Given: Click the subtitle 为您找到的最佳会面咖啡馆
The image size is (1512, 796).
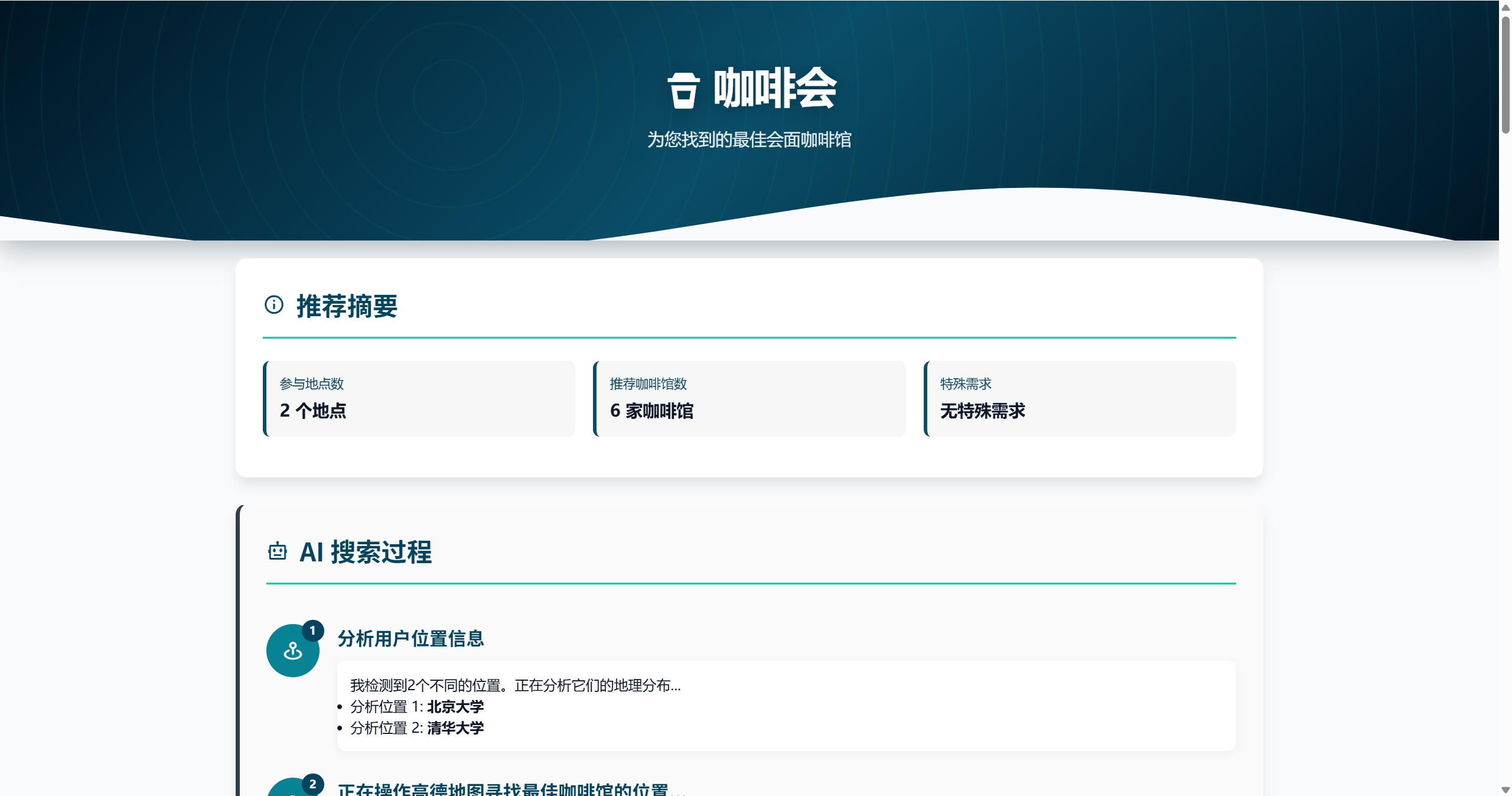Looking at the screenshot, I should [x=749, y=140].
